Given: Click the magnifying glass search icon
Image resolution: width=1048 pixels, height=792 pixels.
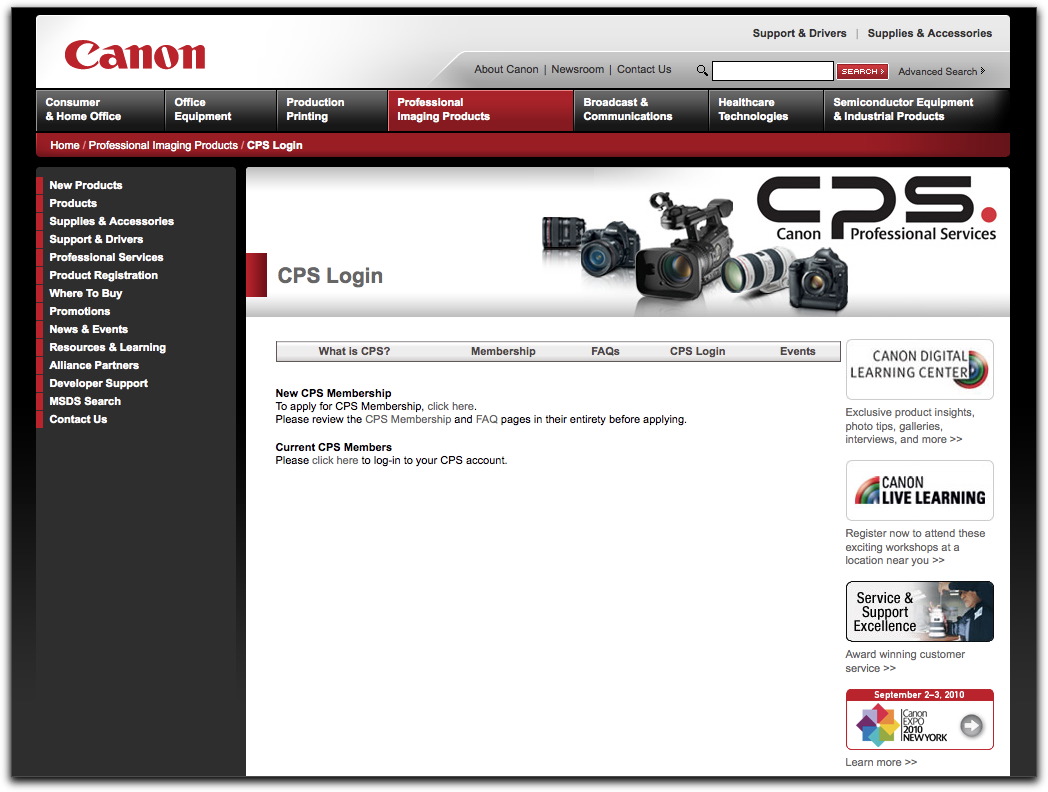Looking at the screenshot, I should click(702, 70).
